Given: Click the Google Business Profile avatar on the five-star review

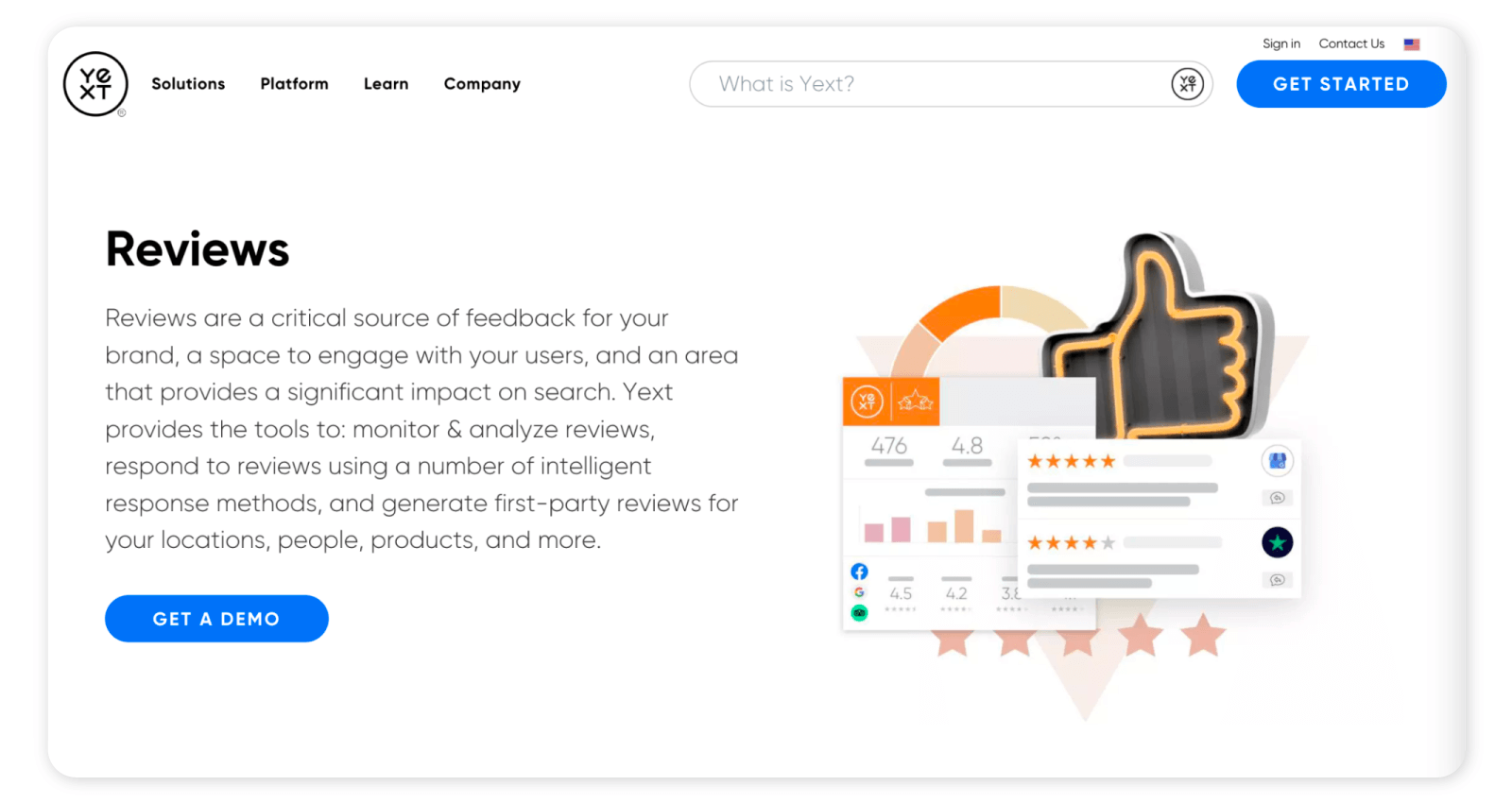Looking at the screenshot, I should pos(1278,461).
